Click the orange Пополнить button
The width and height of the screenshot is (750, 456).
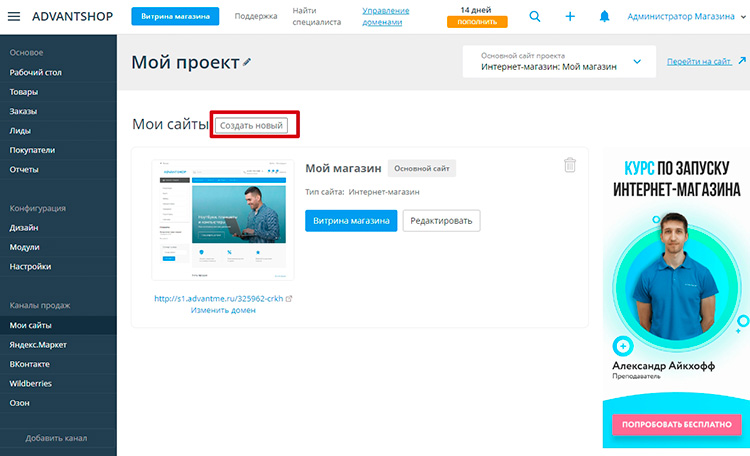[x=477, y=22]
